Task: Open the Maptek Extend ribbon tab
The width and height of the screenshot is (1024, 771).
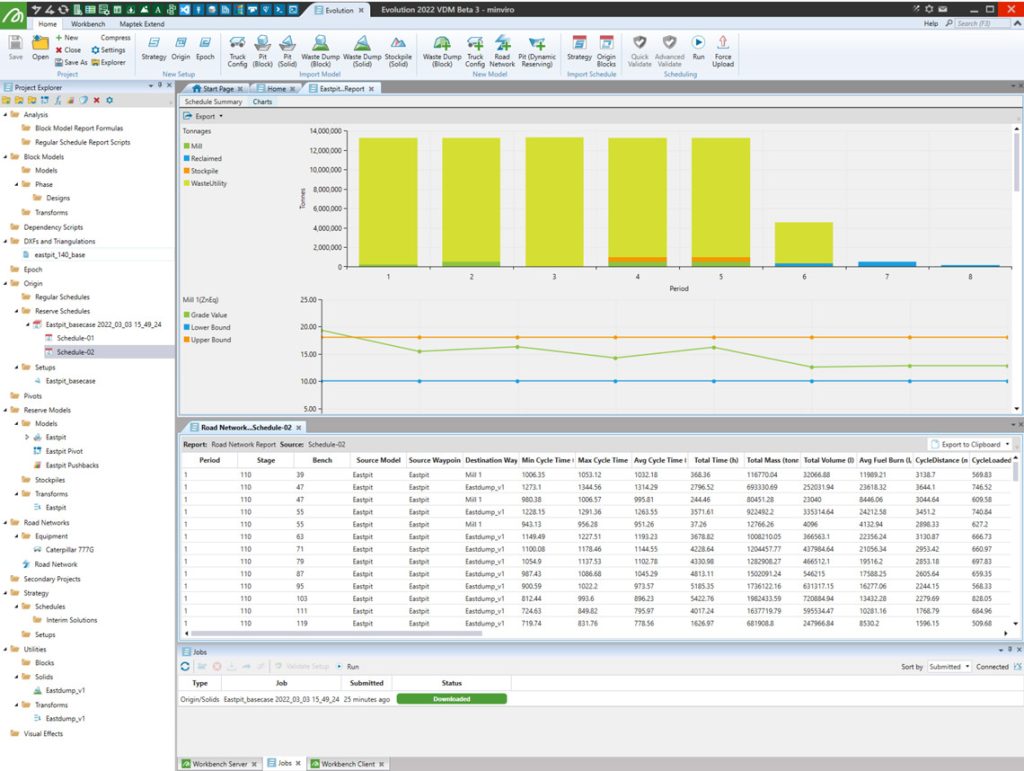Action: tap(142, 24)
